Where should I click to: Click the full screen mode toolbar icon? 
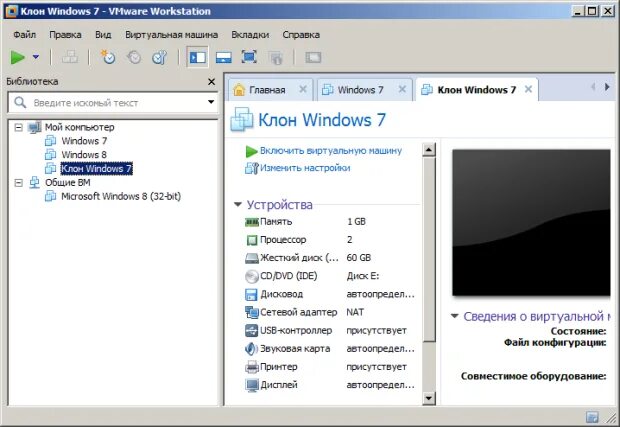click(x=249, y=57)
